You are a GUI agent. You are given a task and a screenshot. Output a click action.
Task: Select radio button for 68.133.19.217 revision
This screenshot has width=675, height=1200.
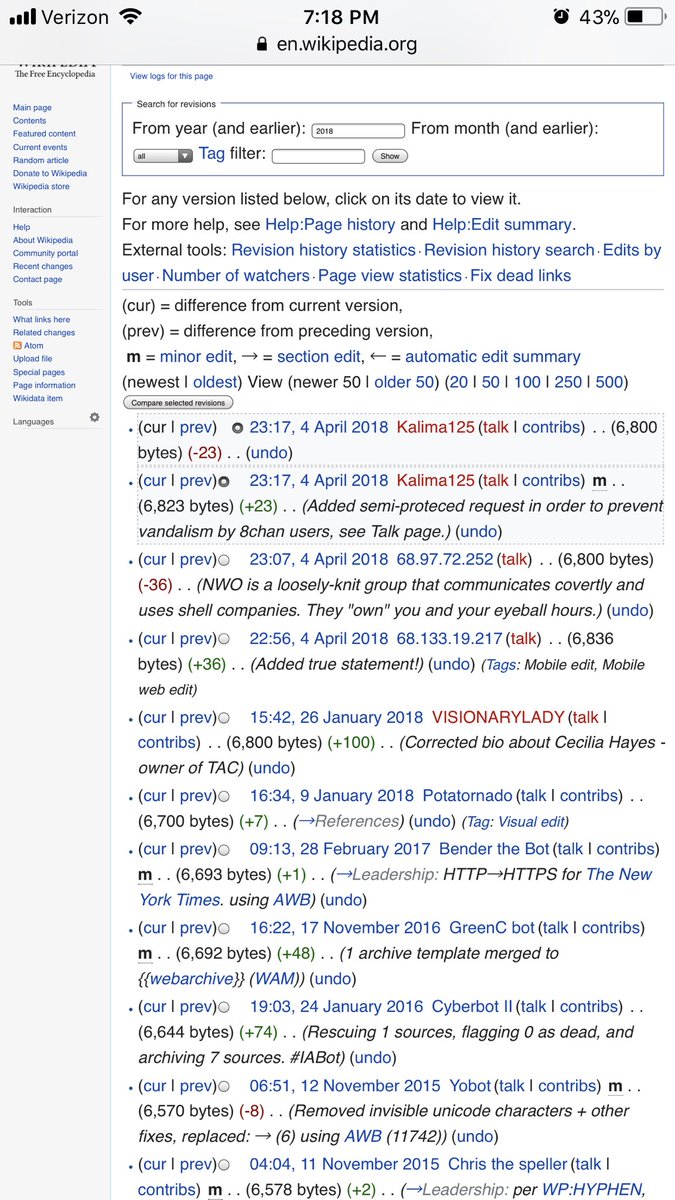point(224,639)
